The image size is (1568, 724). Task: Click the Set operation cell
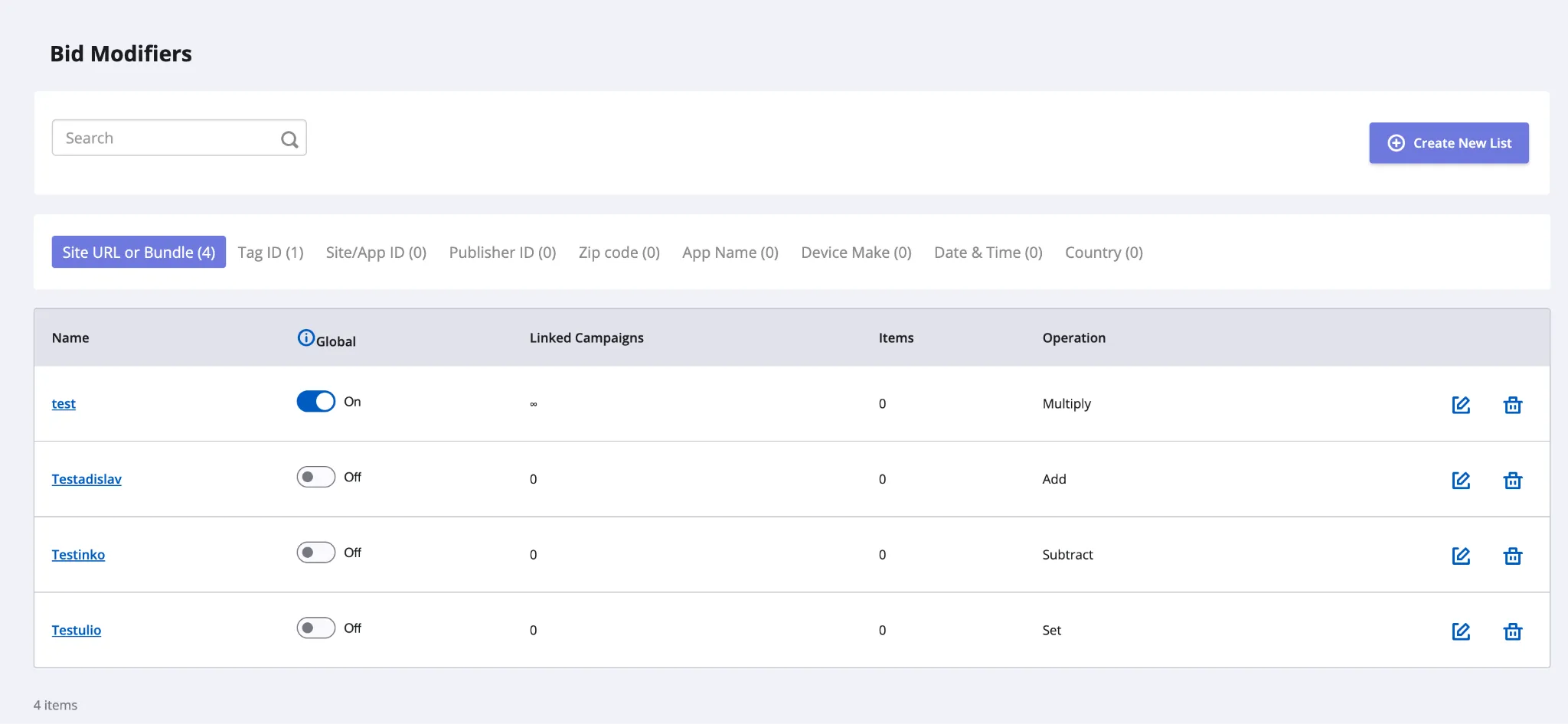[x=1051, y=630]
